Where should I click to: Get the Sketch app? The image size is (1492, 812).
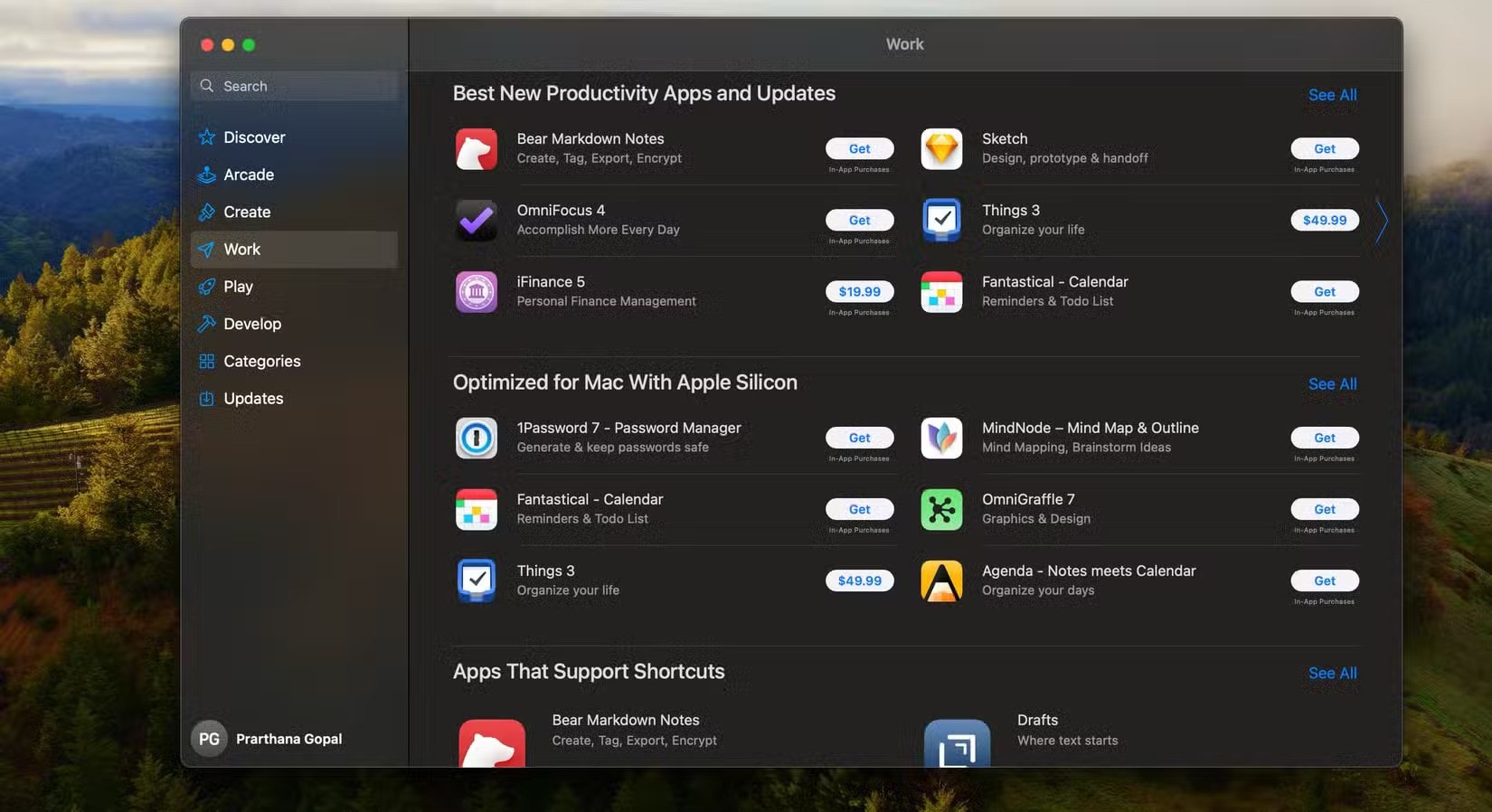1324,149
